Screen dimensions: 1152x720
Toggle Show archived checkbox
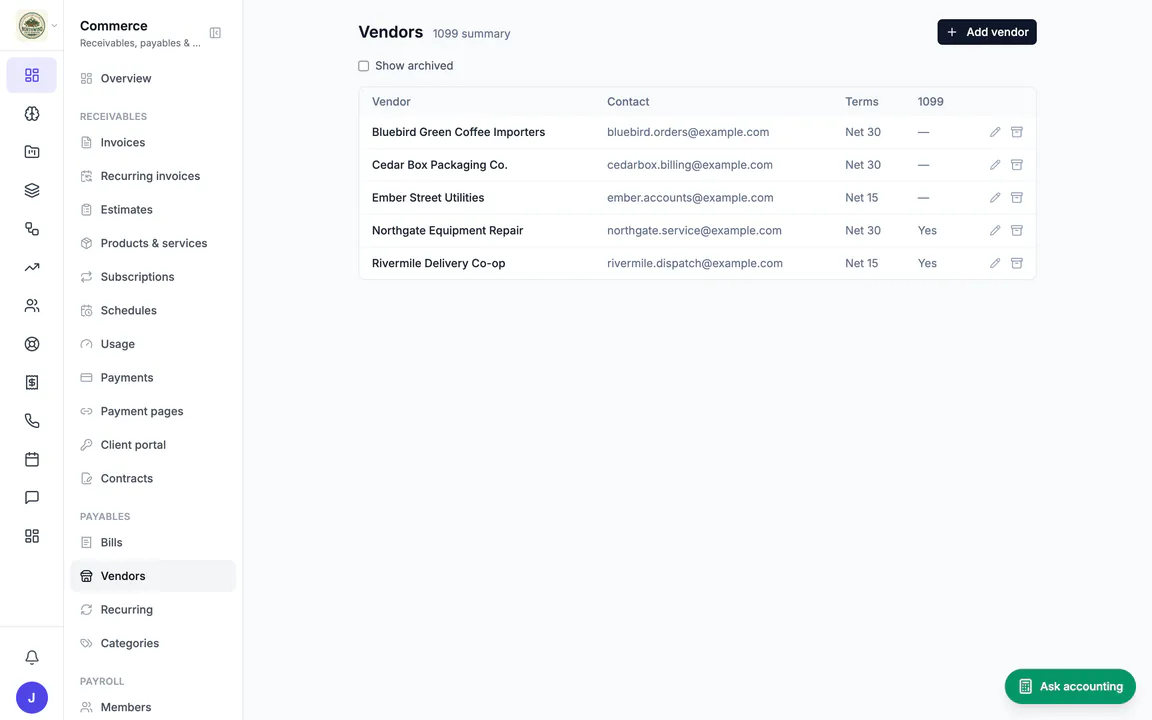[364, 66]
